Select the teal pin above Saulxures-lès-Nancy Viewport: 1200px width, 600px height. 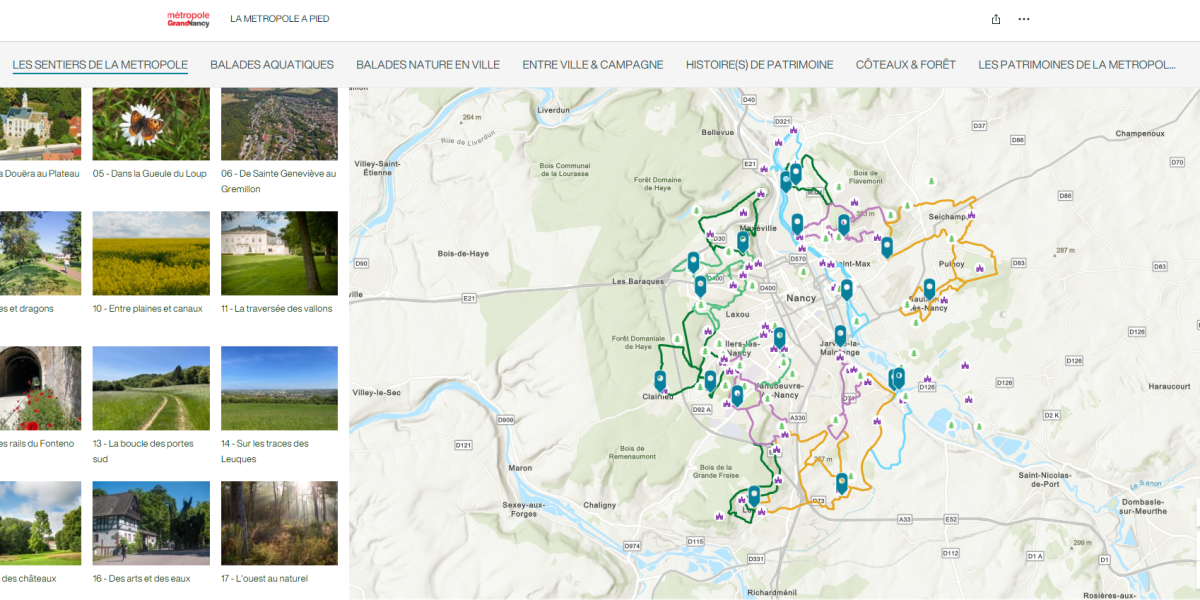click(929, 288)
